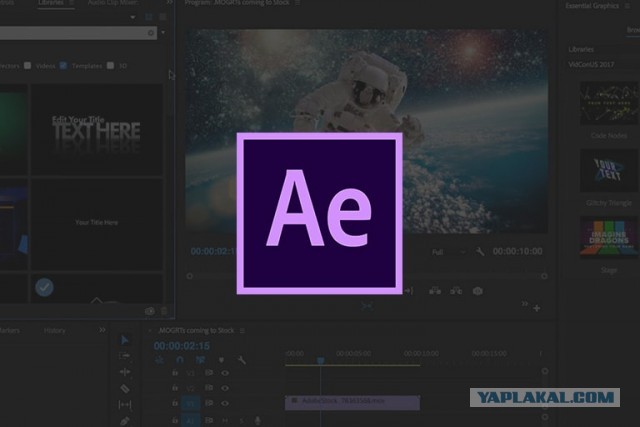Toggle lock on track A1
Image resolution: width=640 pixels, height=427 pixels.
(175, 419)
